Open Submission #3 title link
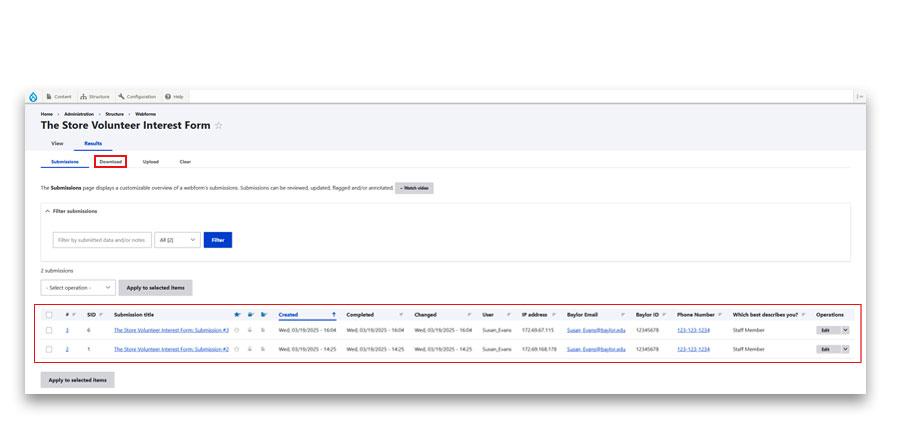This screenshot has height=437, width=900. 171,329
